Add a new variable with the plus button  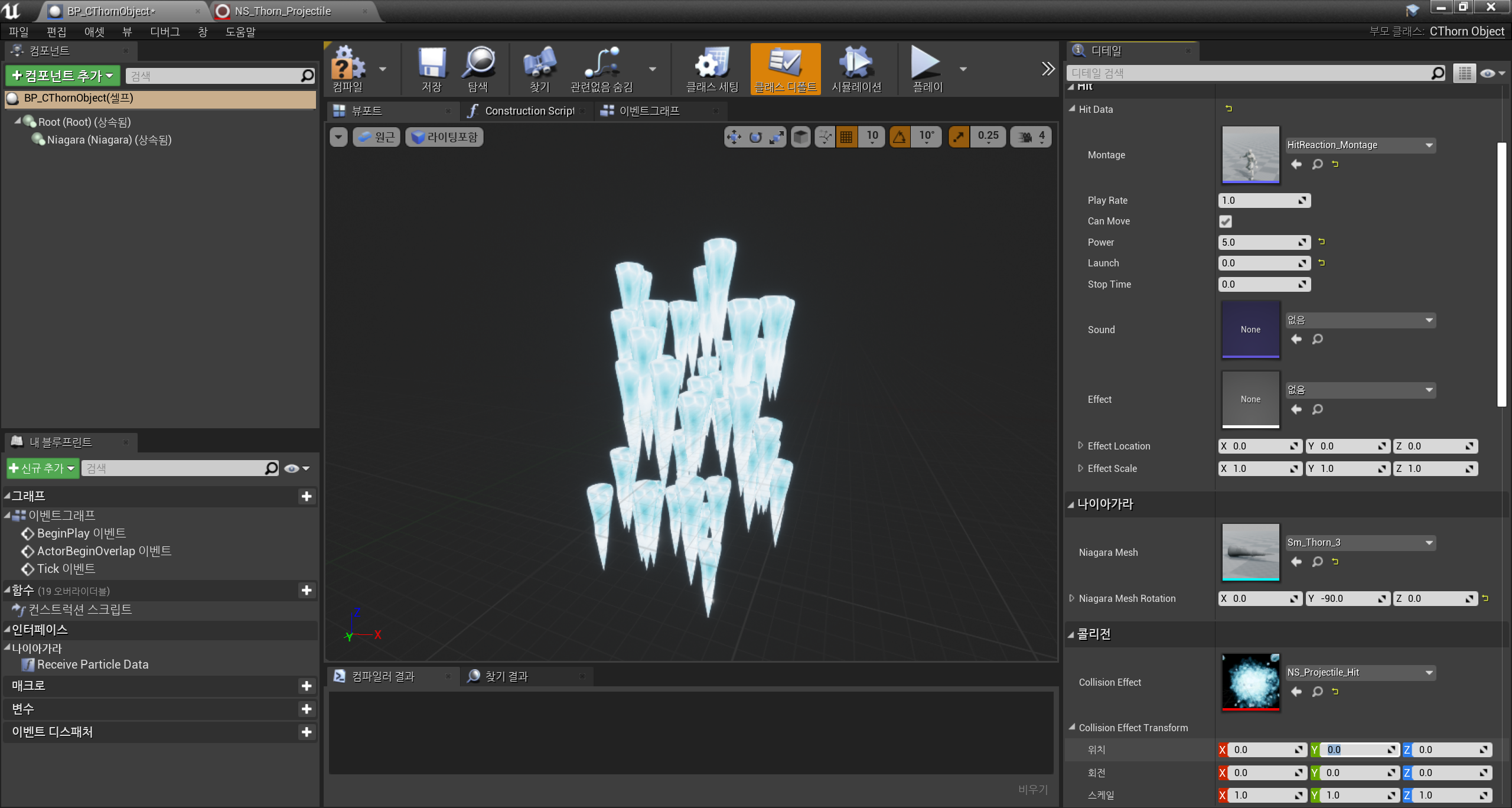[x=307, y=709]
